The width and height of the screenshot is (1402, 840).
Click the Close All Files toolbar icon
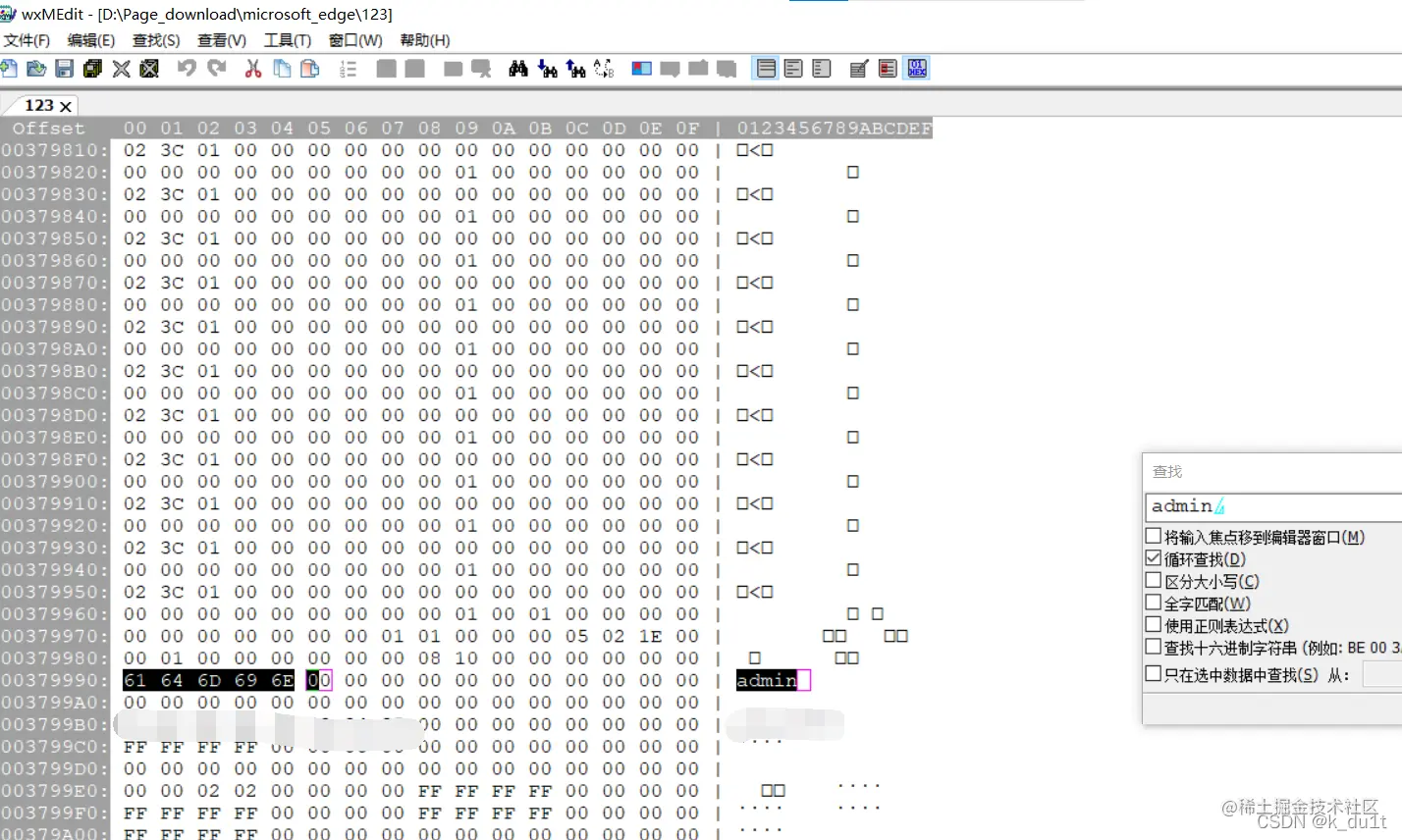point(149,68)
